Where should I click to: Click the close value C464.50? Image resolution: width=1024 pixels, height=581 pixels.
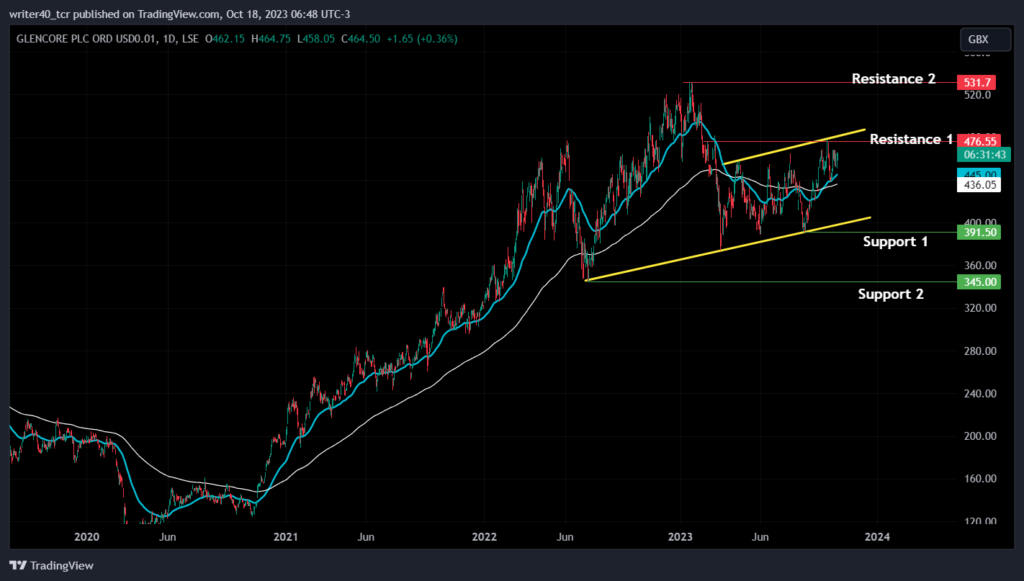point(360,39)
